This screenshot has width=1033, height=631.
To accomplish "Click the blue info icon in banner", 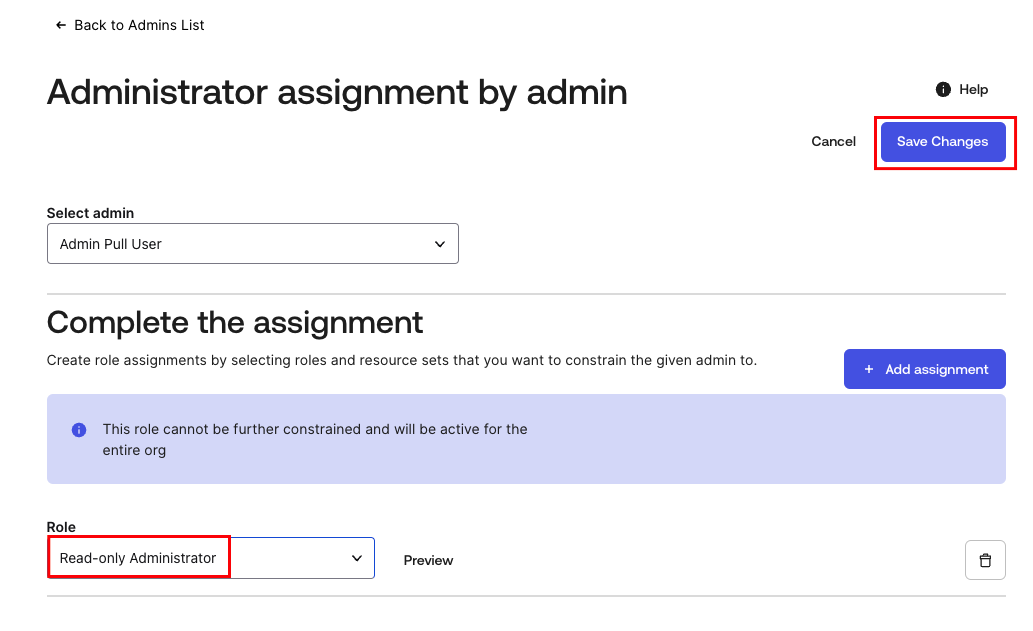I will (x=78, y=430).
